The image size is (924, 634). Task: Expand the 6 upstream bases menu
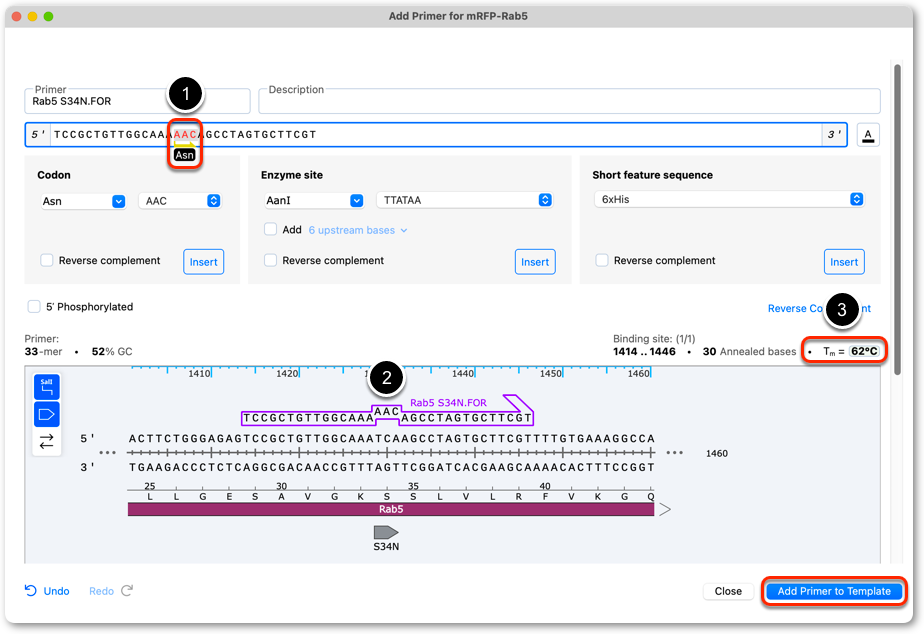358,230
